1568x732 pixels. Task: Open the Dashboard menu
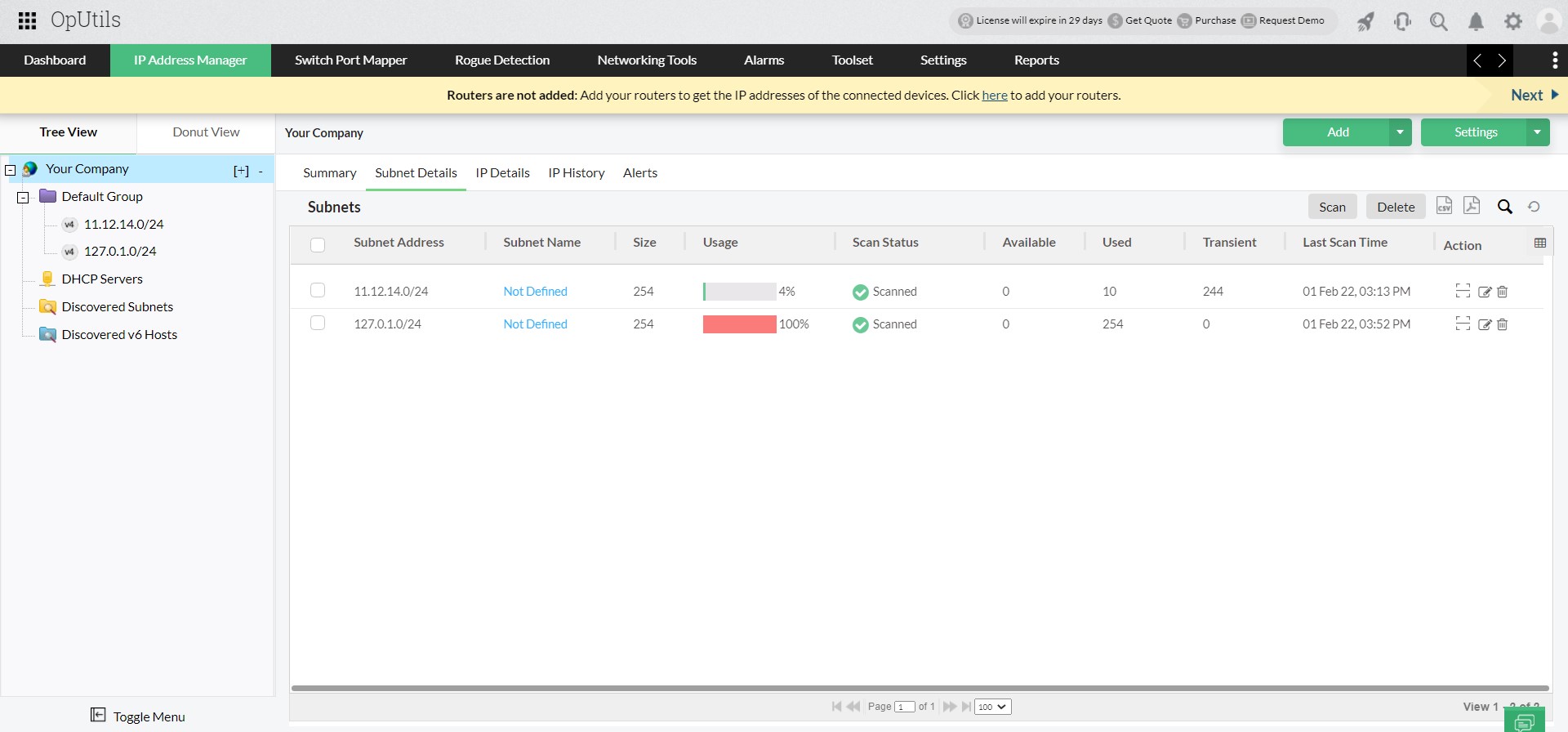click(55, 60)
